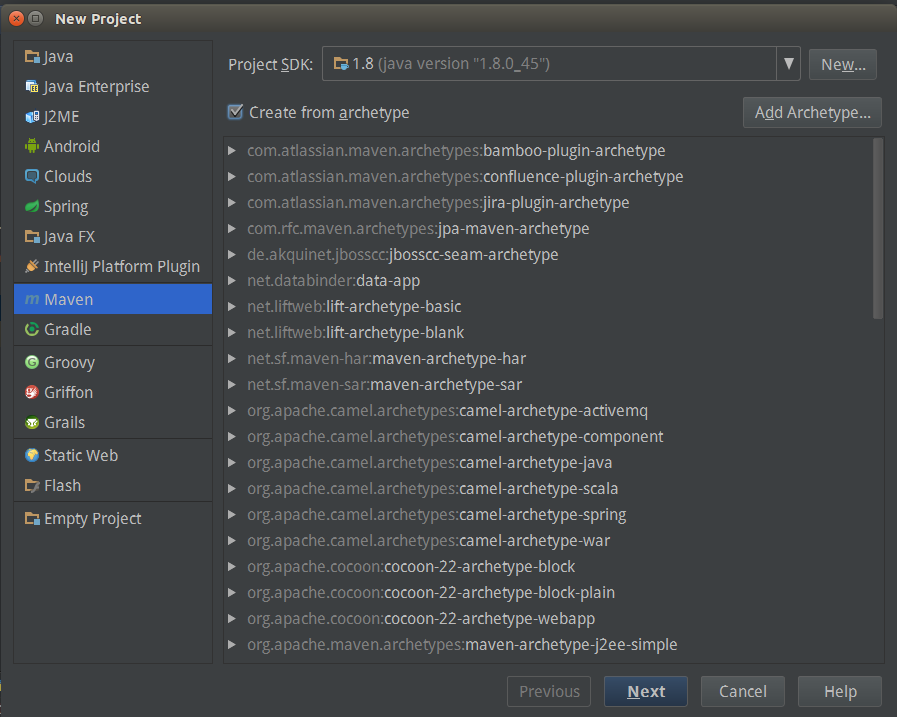Choose the Groovy 'G' icon
Viewport: 897px width, 717px height.
click(32, 362)
